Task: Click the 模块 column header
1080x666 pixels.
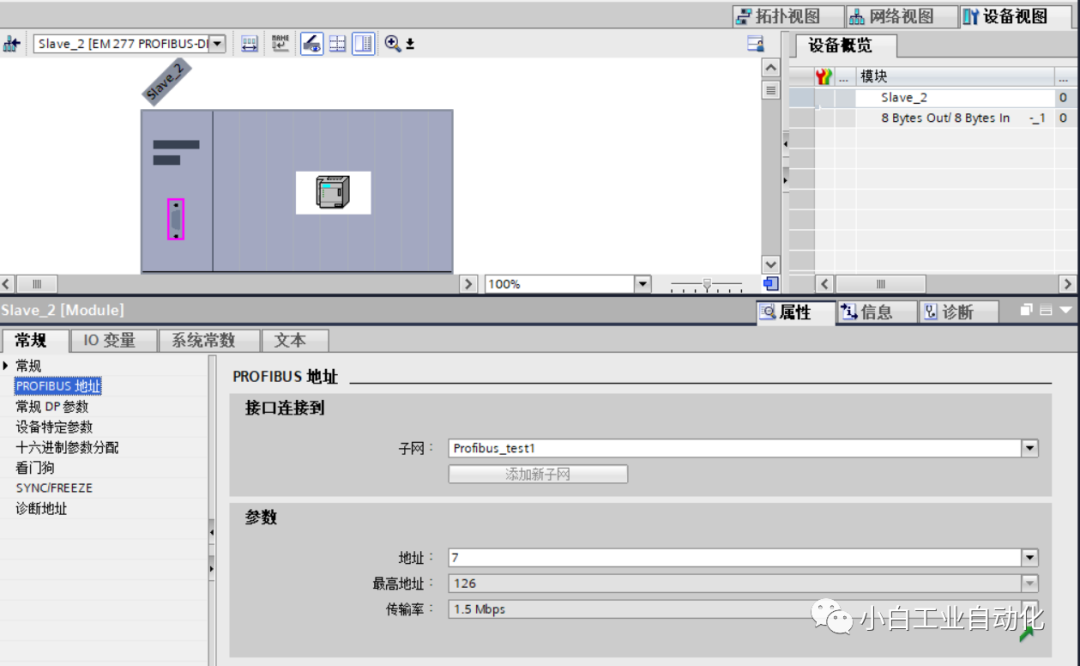Action: tap(955, 76)
